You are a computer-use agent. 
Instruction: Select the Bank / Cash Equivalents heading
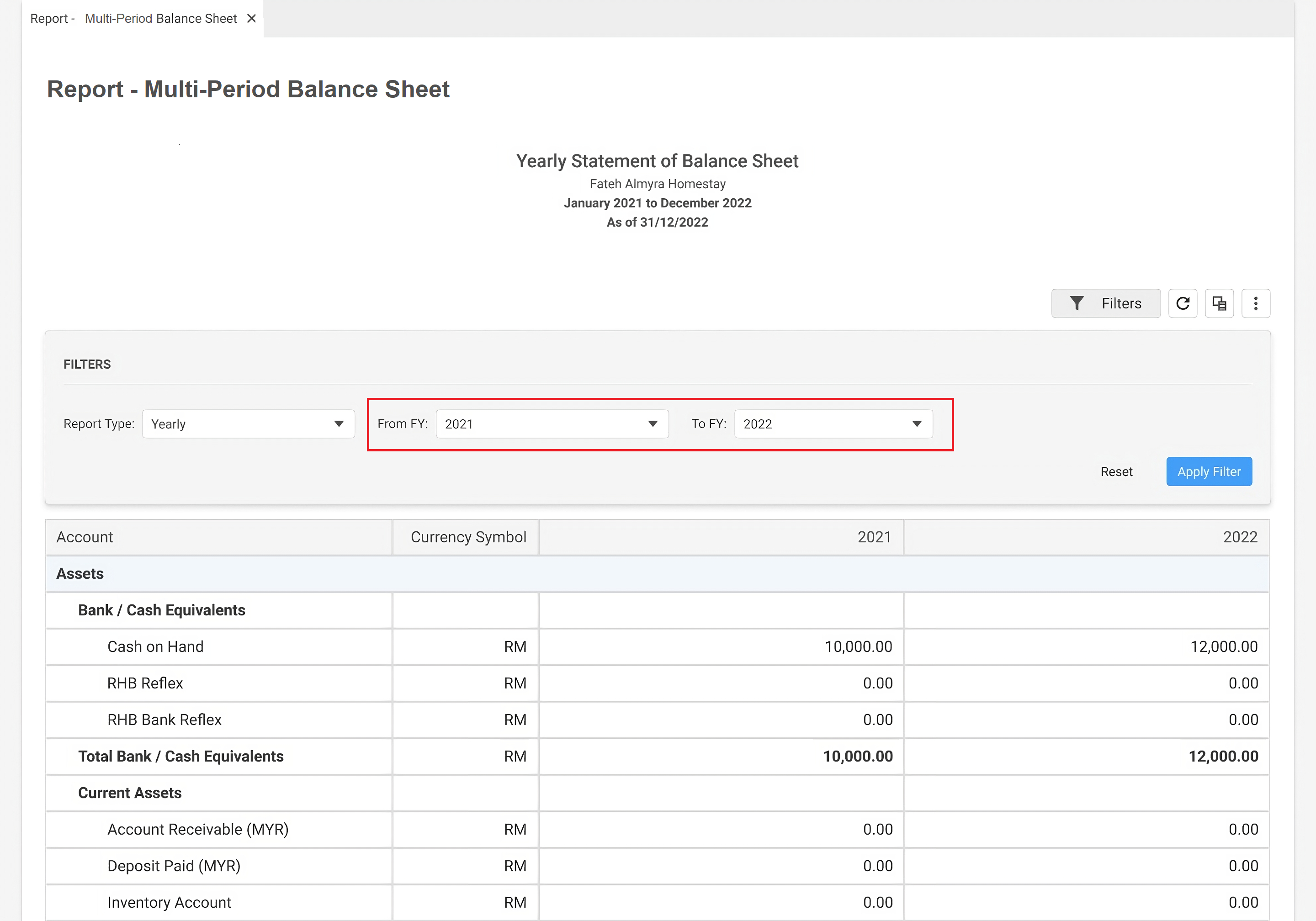tap(162, 610)
